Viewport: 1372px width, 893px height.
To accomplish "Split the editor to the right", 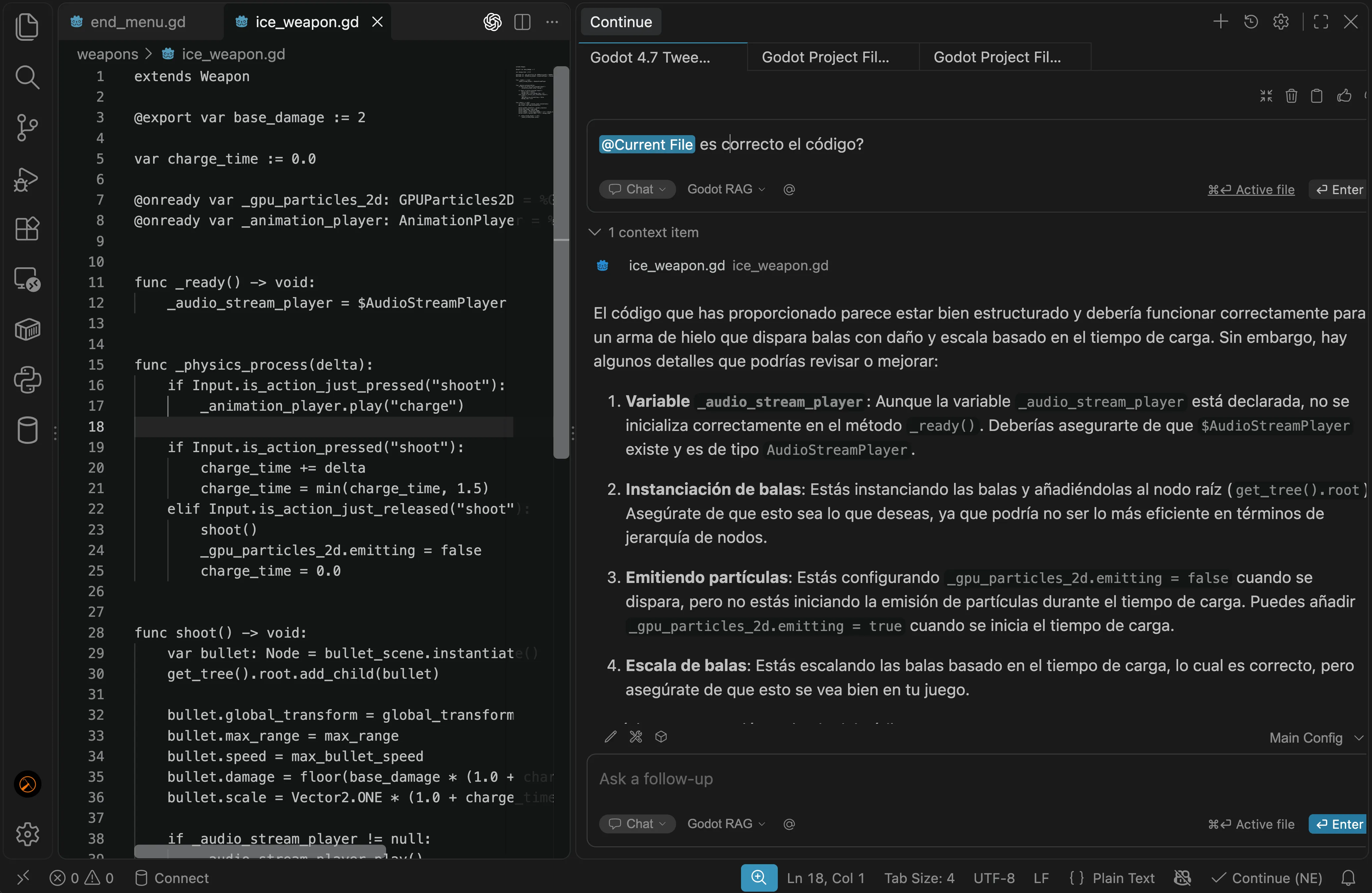I will pyautogui.click(x=522, y=22).
